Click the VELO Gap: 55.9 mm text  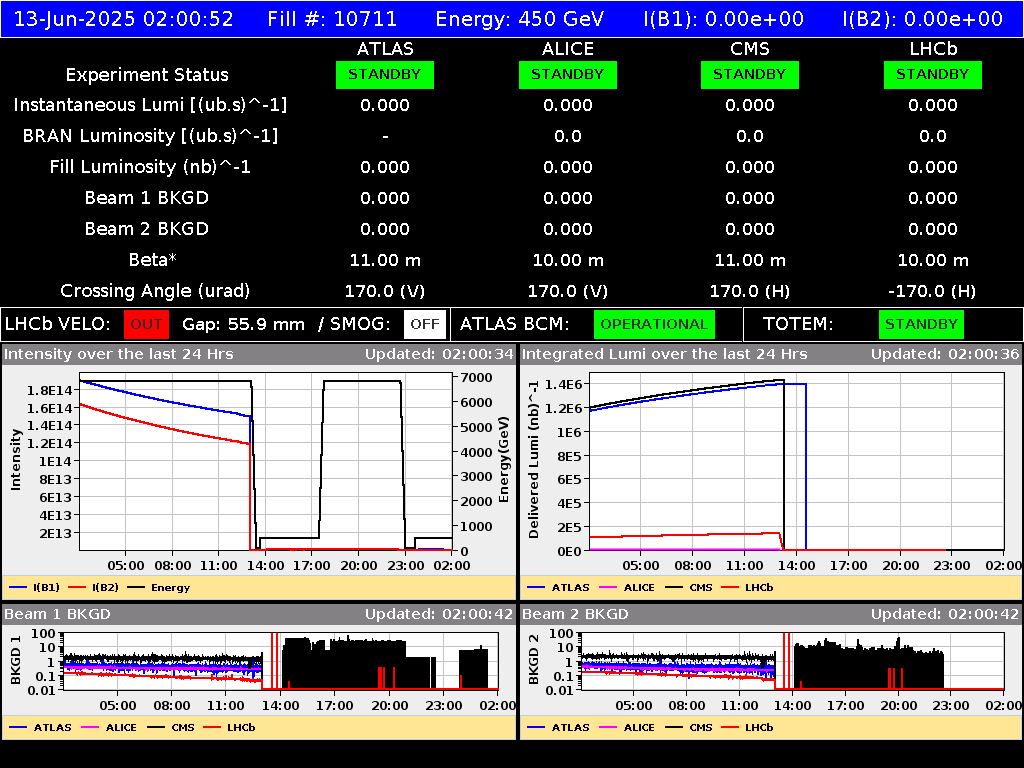(x=243, y=325)
